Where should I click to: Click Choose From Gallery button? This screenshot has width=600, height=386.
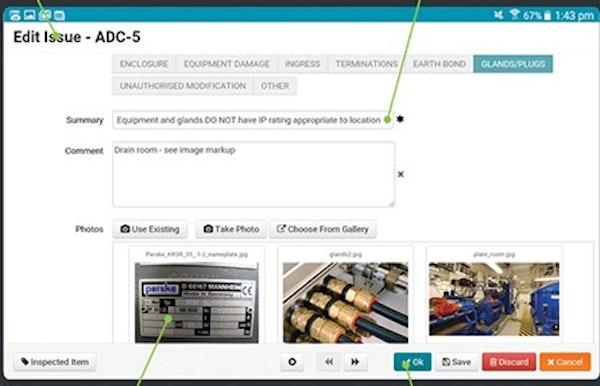point(323,229)
